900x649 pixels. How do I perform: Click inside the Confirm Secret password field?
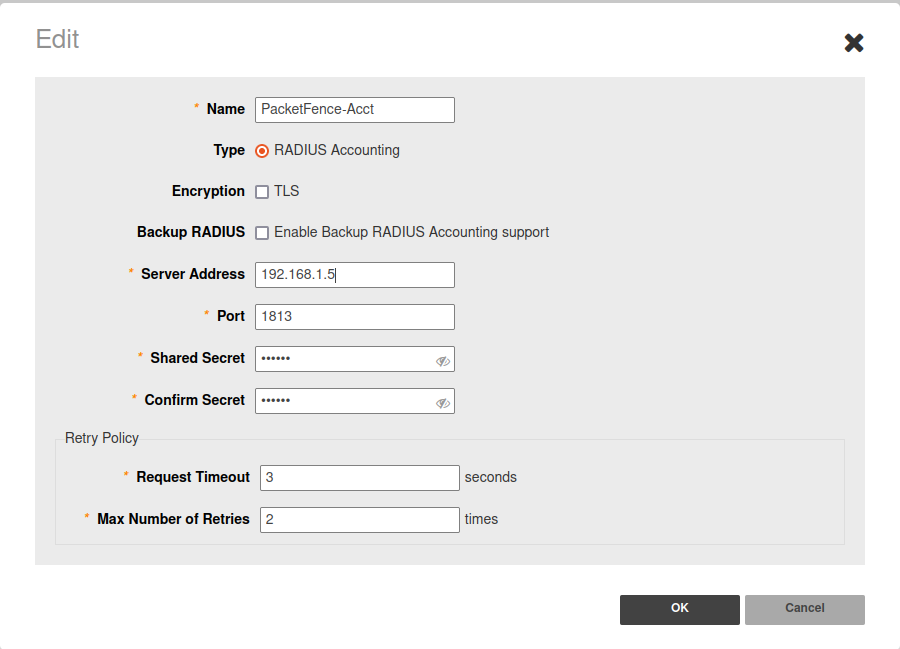tap(340, 401)
